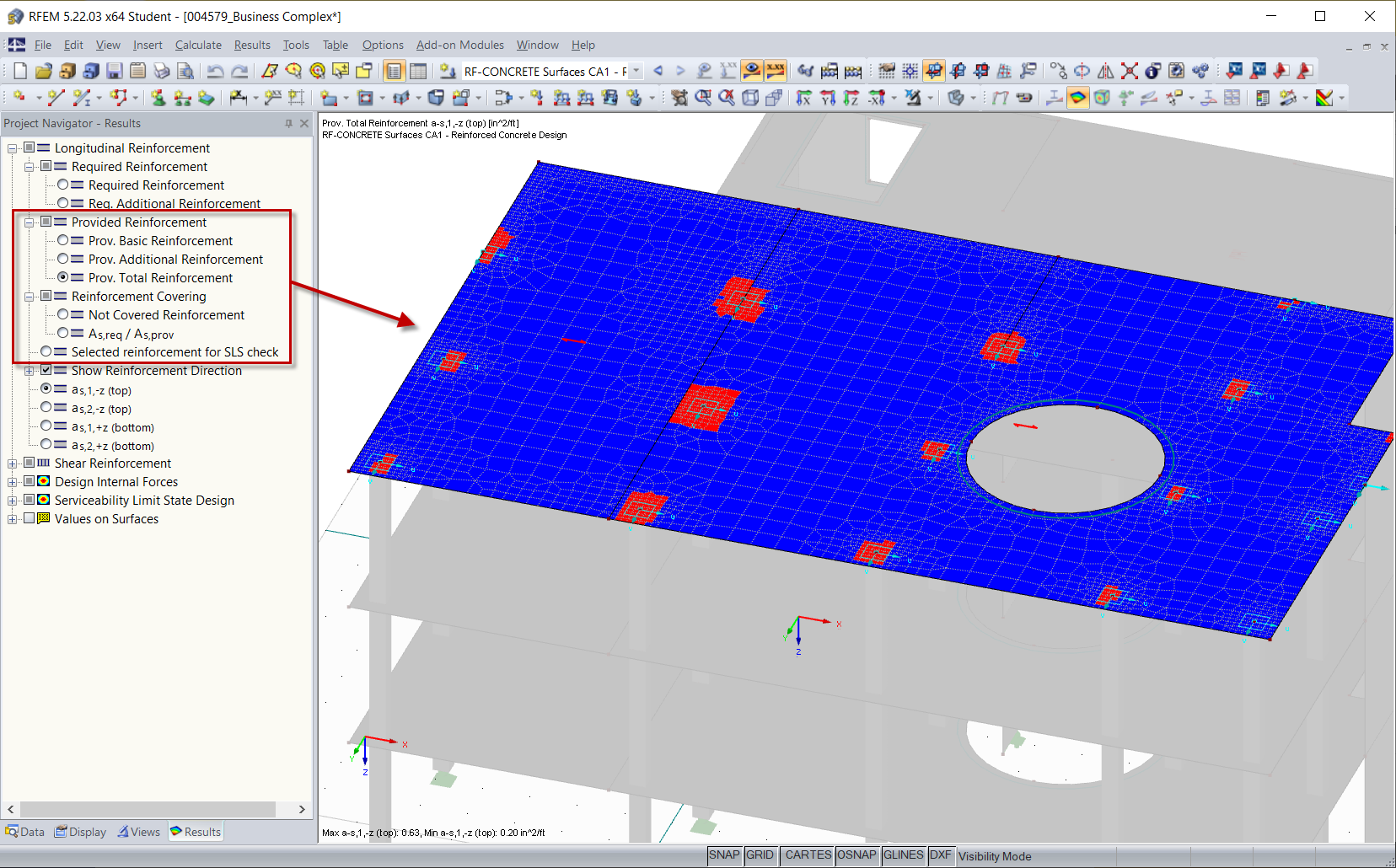Set the view in X direction

(803, 97)
